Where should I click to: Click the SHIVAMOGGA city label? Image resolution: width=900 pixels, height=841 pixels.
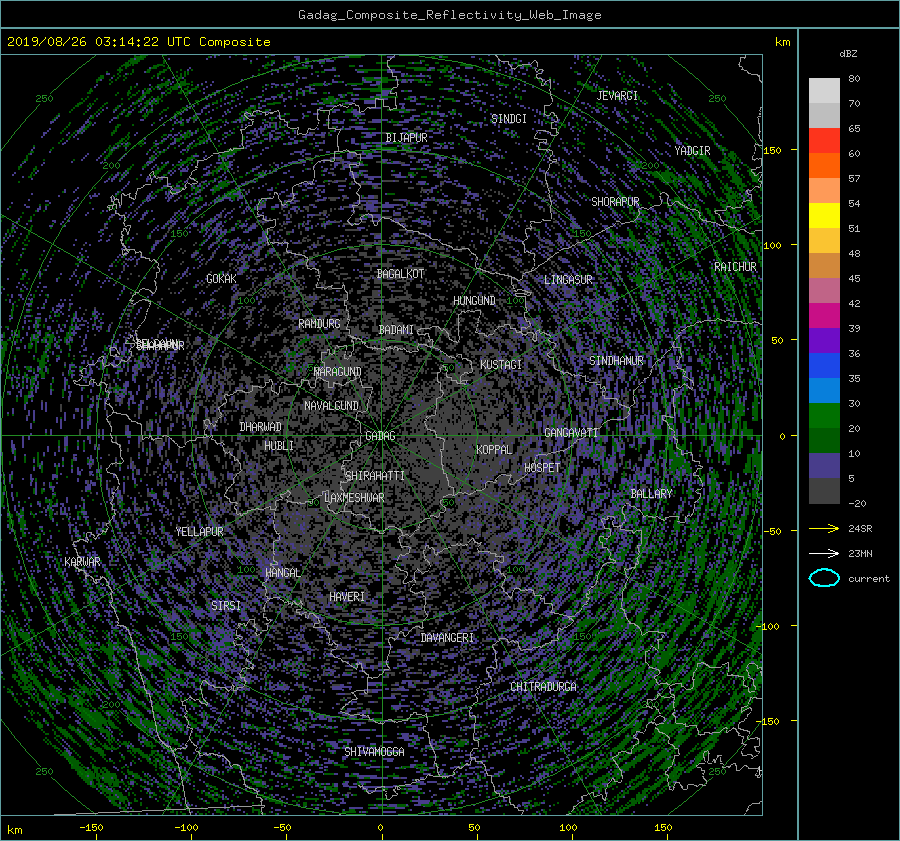[x=374, y=752]
